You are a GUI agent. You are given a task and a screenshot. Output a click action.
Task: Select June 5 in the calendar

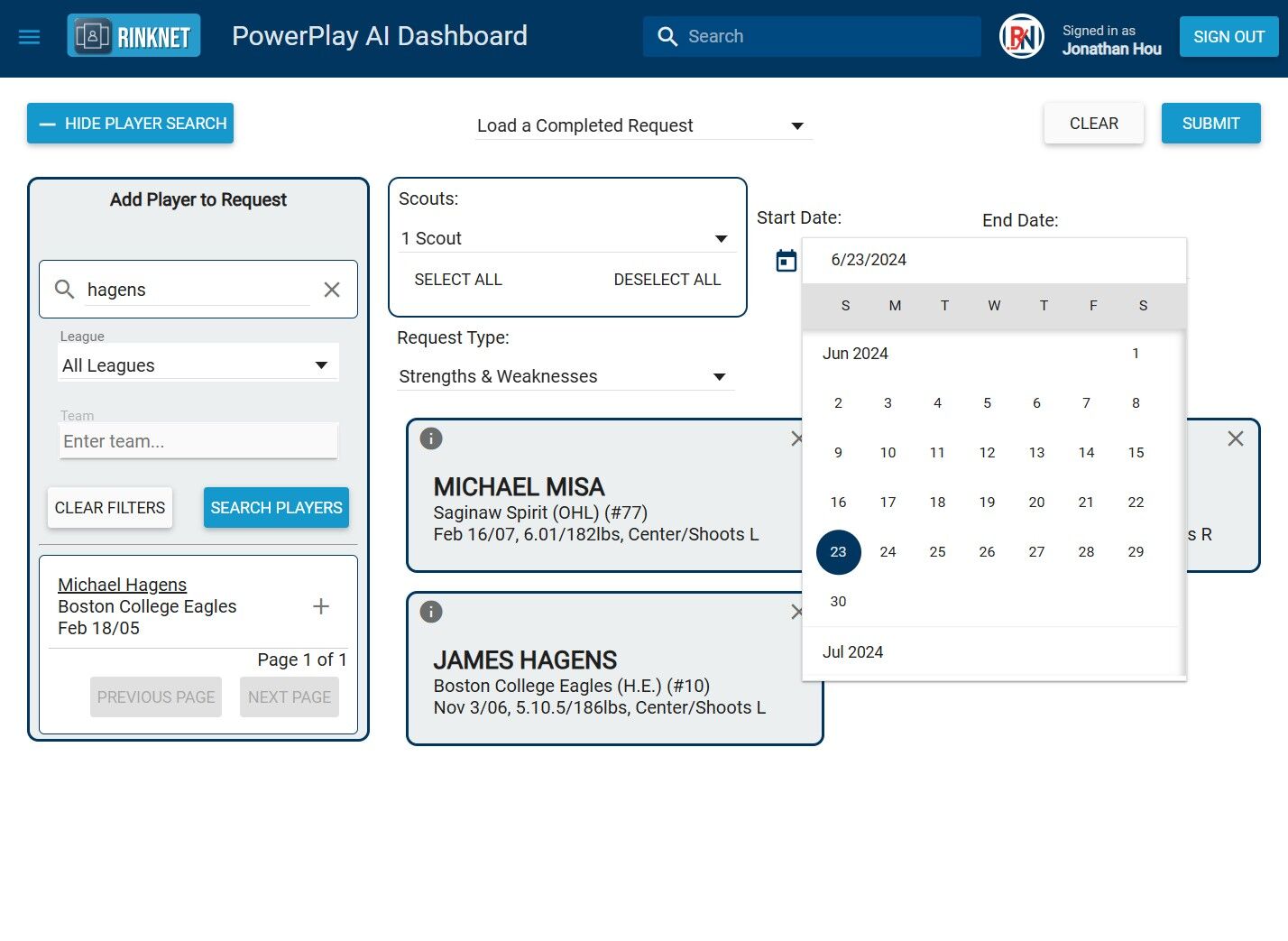pyautogui.click(x=987, y=403)
